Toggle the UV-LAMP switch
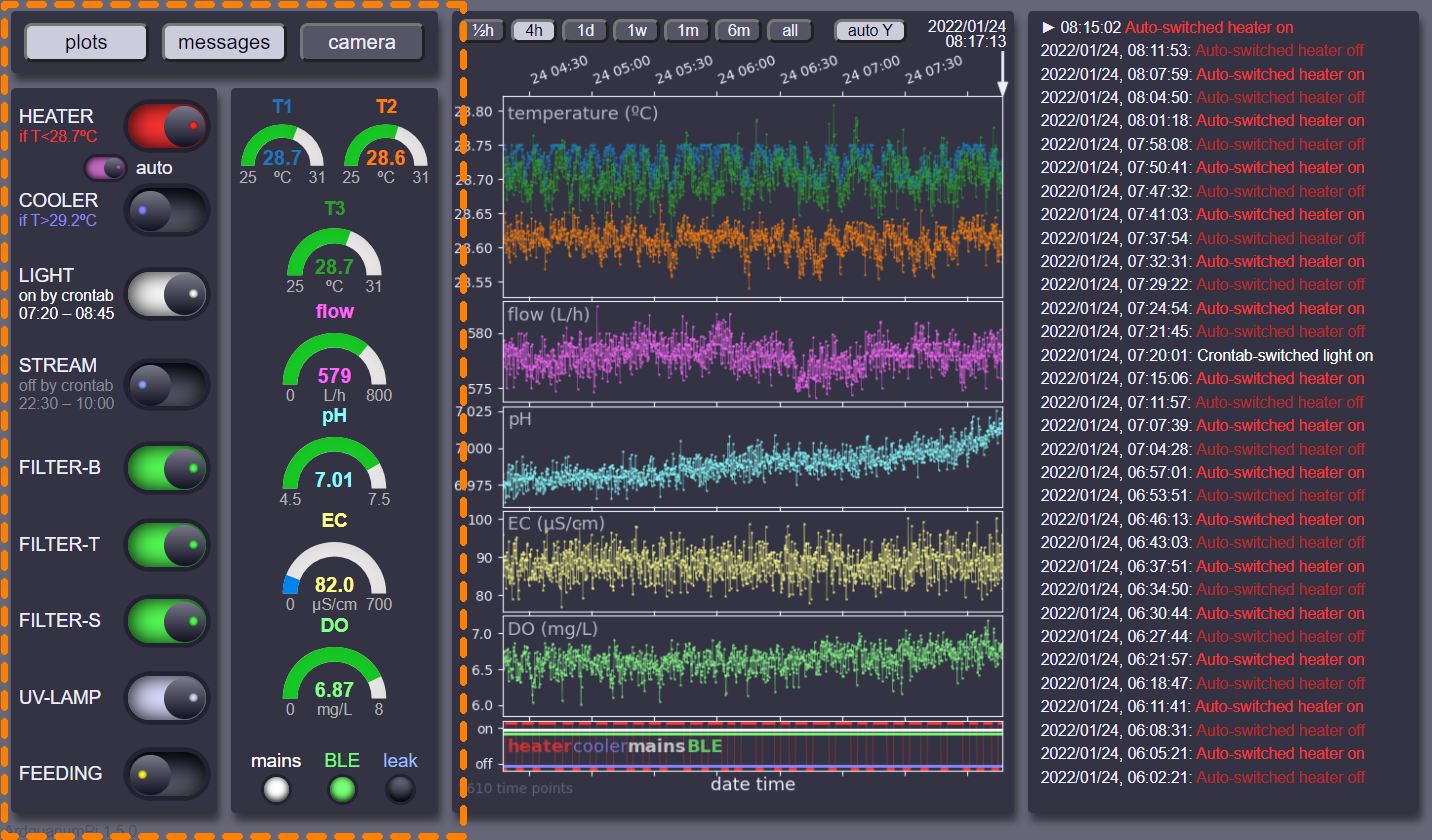Viewport: 1432px width, 840px height. [x=167, y=698]
